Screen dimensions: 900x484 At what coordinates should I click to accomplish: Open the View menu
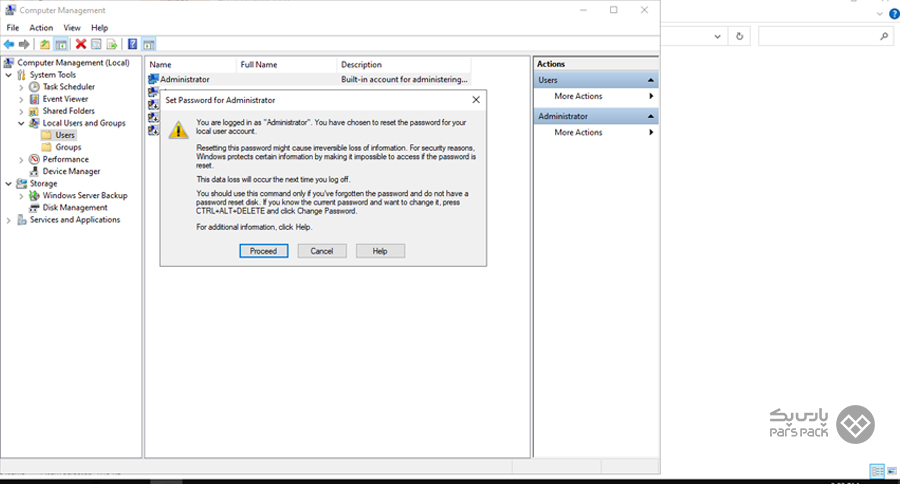pyautogui.click(x=72, y=28)
